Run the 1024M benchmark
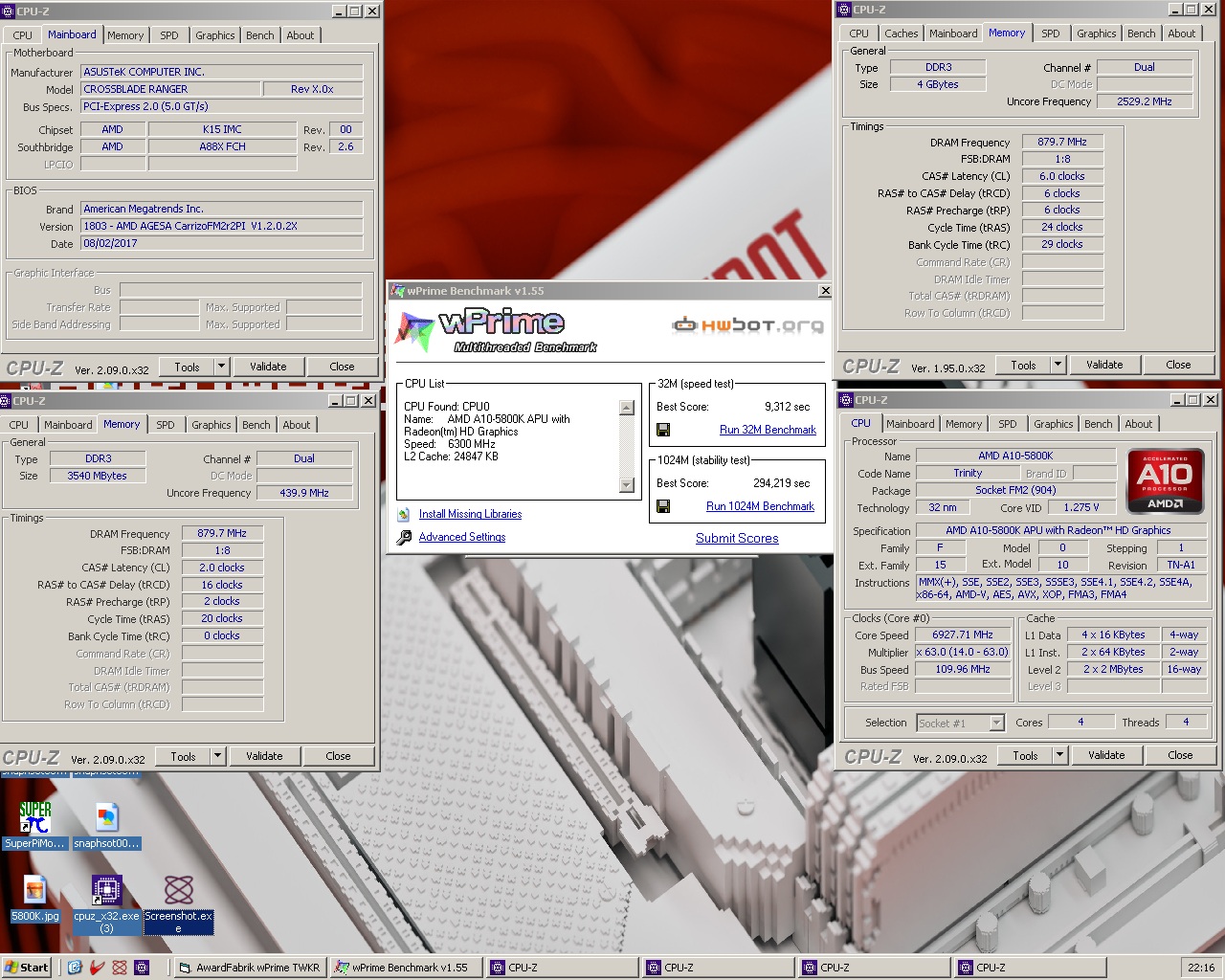This screenshot has height=980, width=1225. [x=760, y=506]
